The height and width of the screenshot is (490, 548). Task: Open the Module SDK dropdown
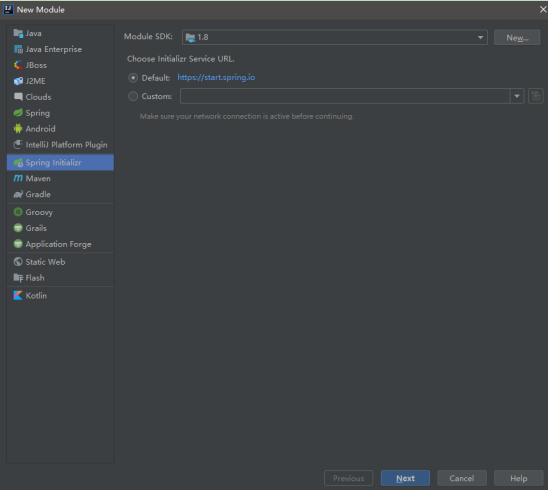coord(334,37)
